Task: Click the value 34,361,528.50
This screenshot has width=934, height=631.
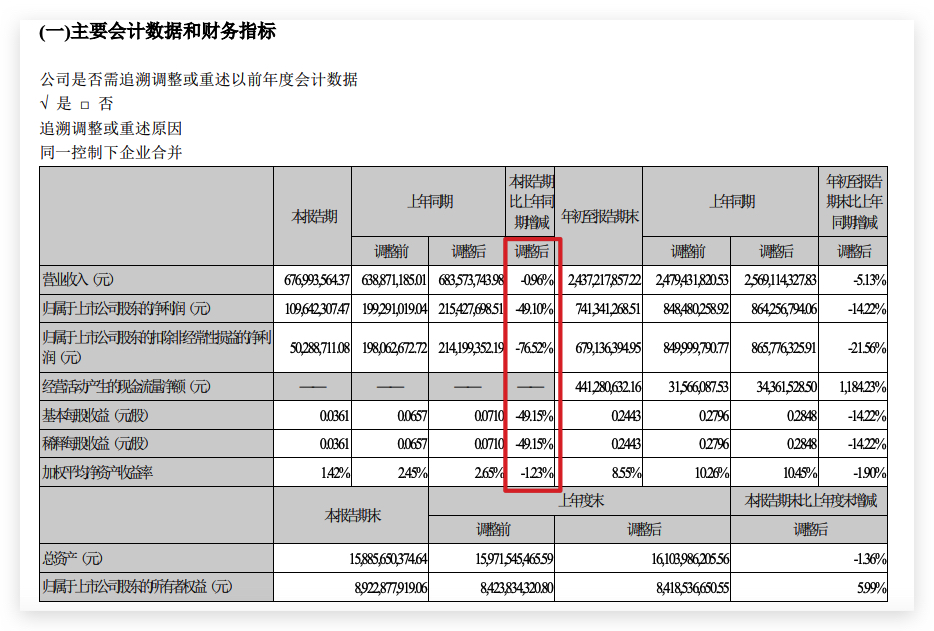Action: (786, 387)
